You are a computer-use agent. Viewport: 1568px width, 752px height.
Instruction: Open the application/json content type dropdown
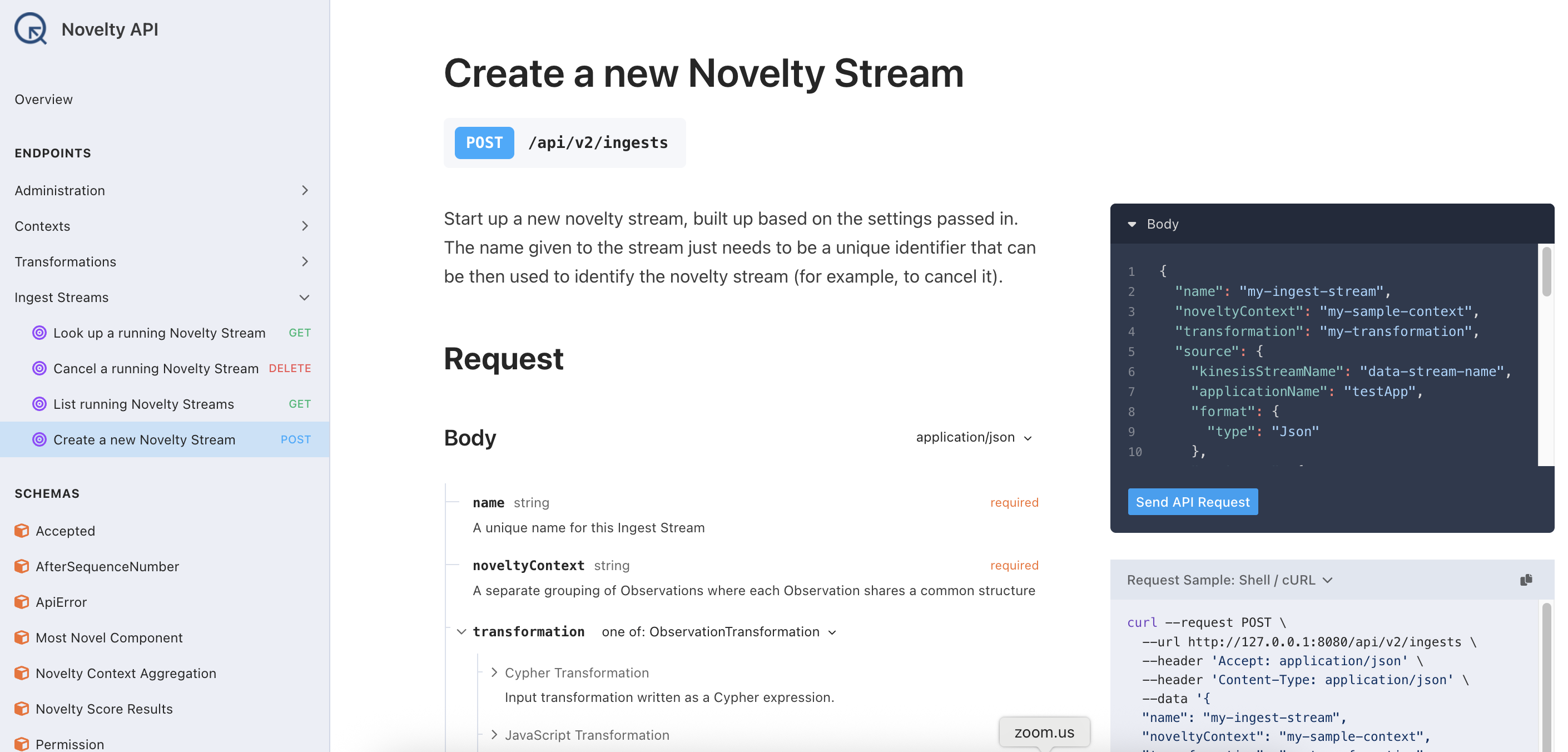[973, 437]
